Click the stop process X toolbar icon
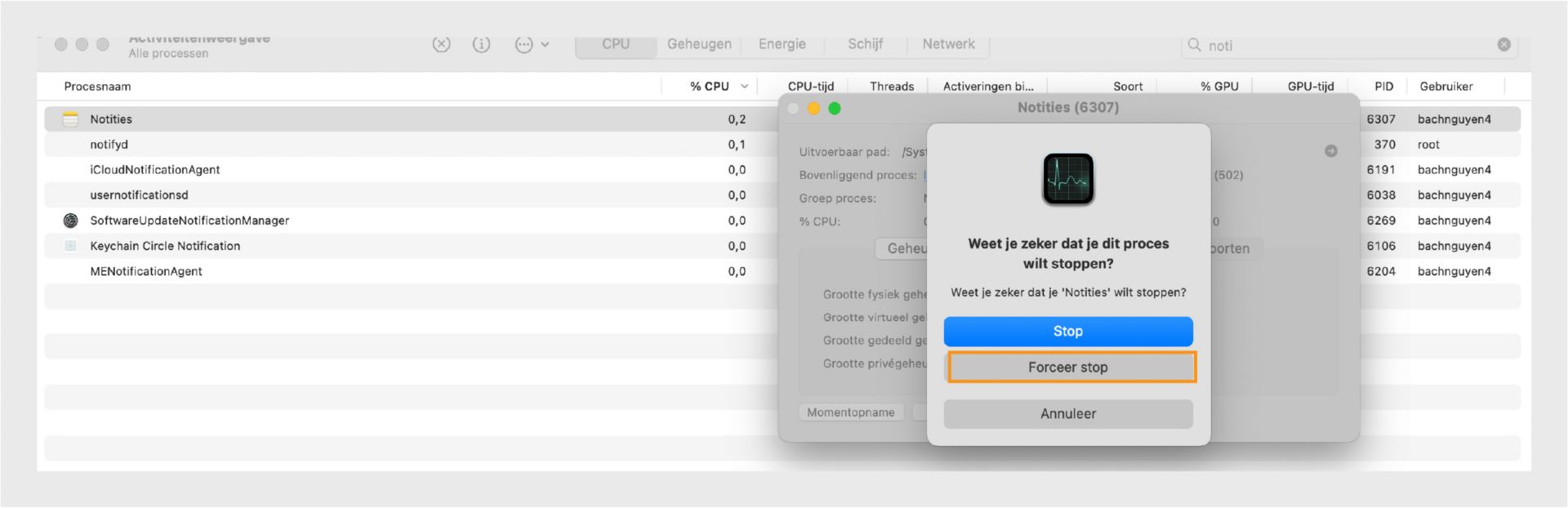This screenshot has height=508, width=1568. tap(441, 44)
